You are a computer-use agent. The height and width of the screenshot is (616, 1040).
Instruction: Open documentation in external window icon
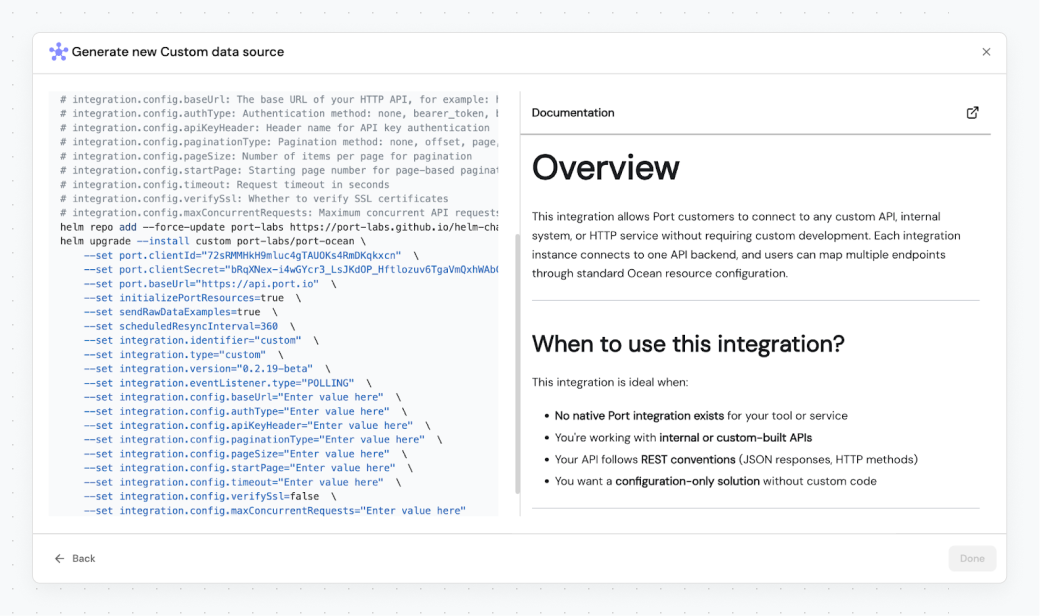click(972, 113)
